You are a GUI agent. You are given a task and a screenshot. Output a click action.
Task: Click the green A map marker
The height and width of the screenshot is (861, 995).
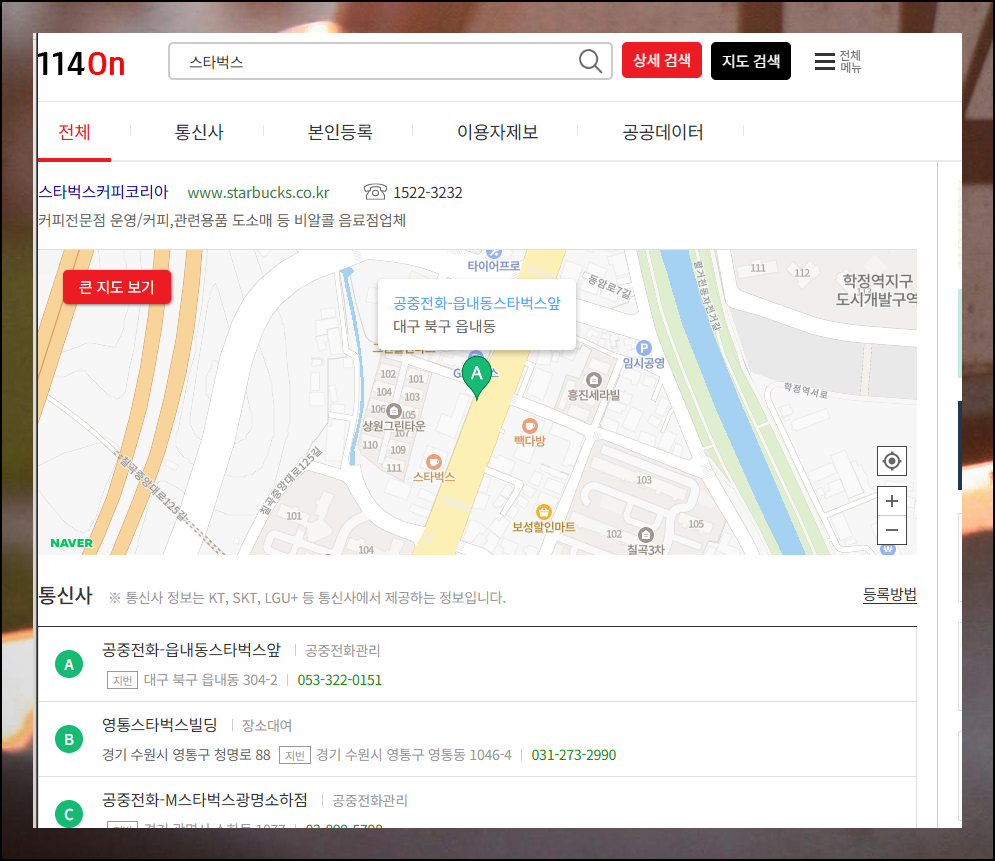(x=477, y=377)
